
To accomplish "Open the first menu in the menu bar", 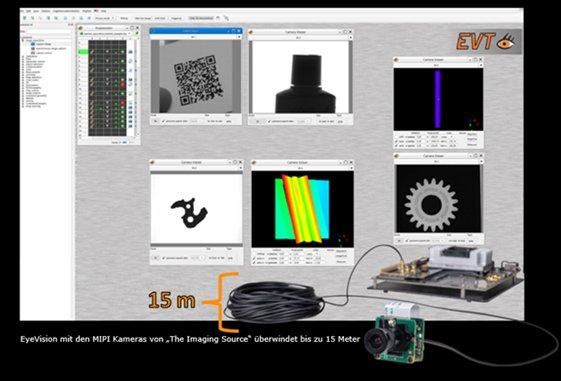I will point(21,11).
